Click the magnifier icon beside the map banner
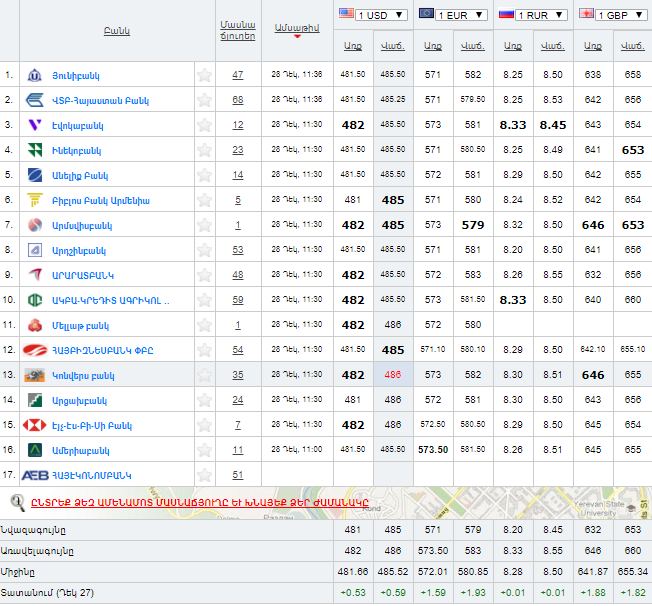652x606 pixels. (17, 502)
